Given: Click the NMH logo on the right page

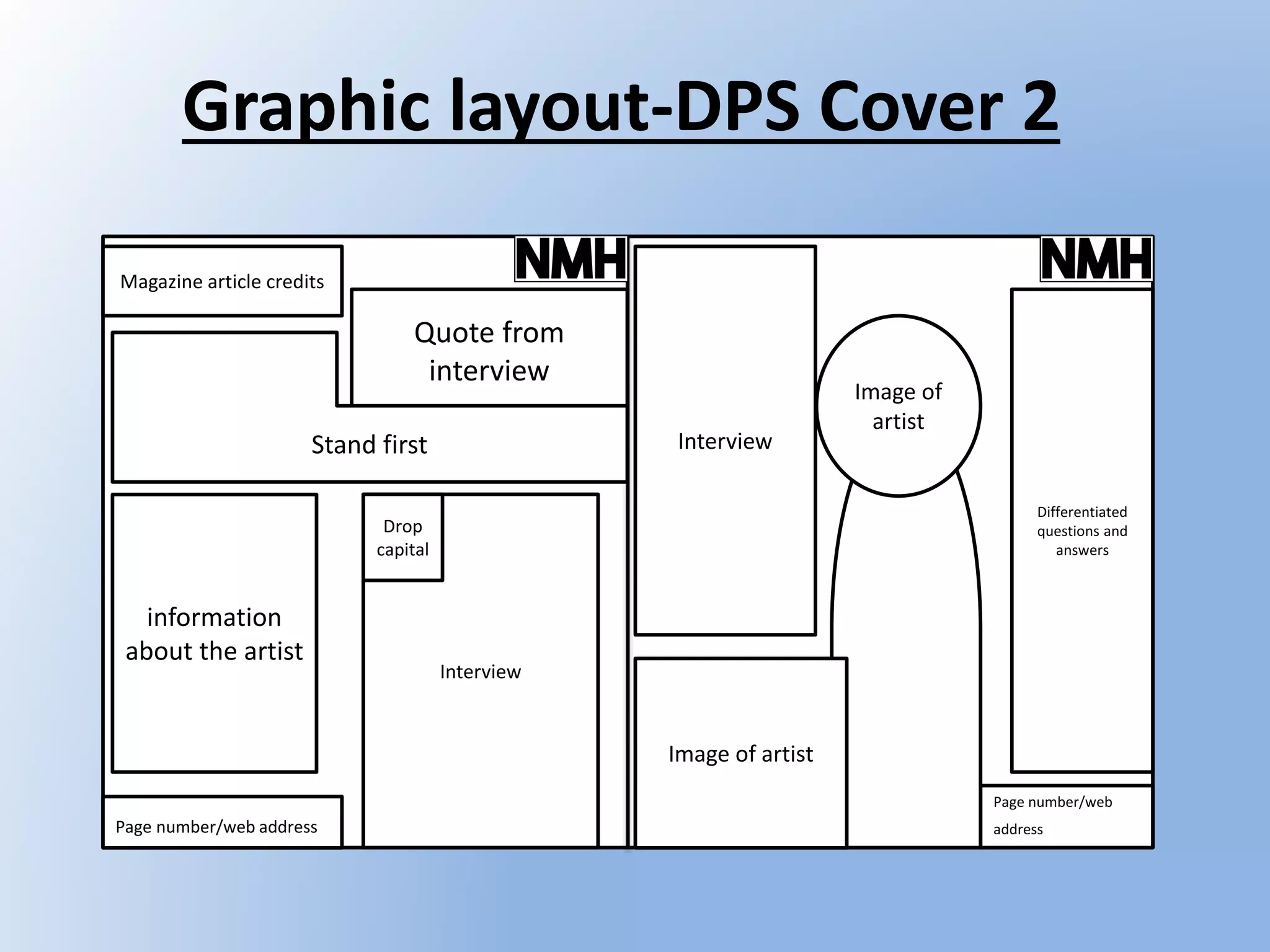Looking at the screenshot, I should tap(1096, 259).
